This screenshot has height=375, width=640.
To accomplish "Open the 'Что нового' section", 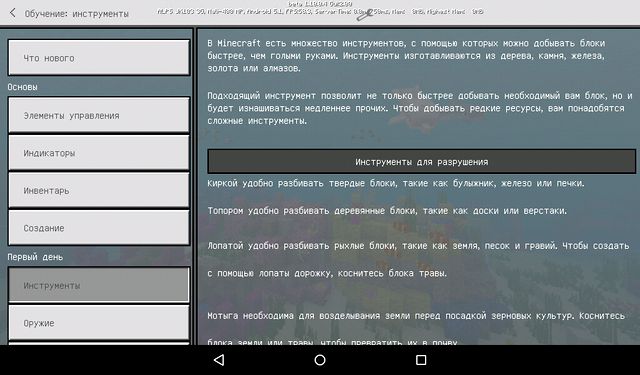I will [x=99, y=58].
